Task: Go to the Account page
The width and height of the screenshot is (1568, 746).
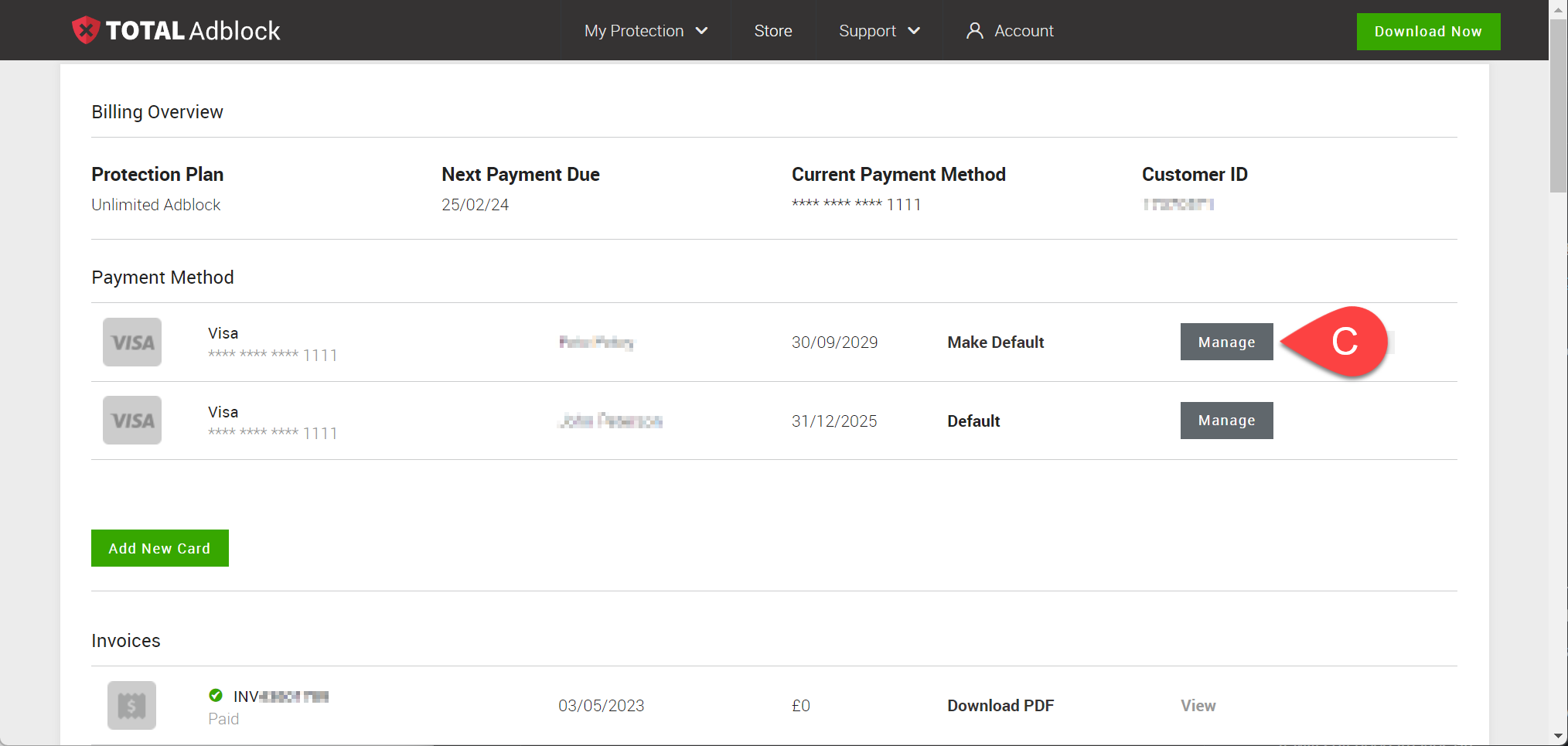Action: click(1010, 31)
